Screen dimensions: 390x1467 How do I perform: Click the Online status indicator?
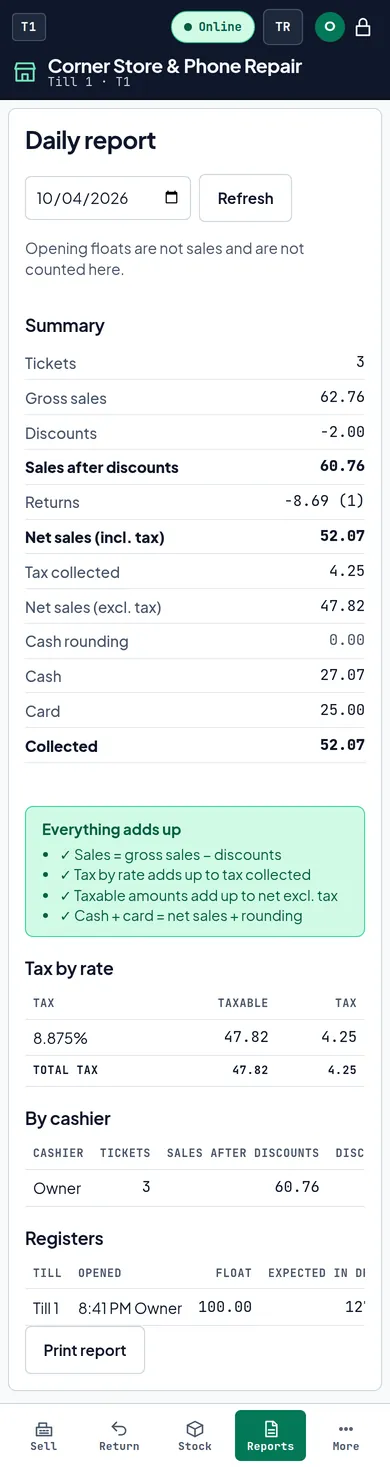tap(213, 27)
